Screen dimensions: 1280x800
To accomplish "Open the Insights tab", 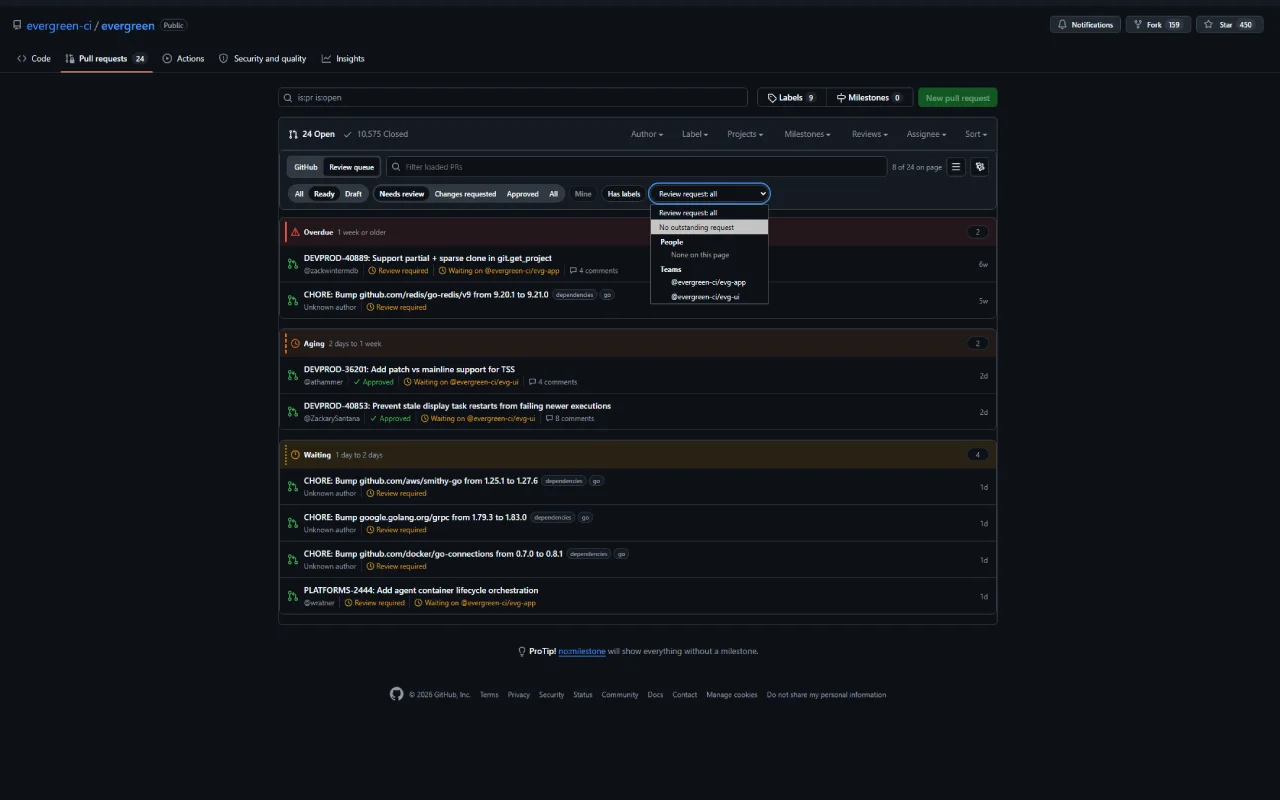I will tap(343, 59).
